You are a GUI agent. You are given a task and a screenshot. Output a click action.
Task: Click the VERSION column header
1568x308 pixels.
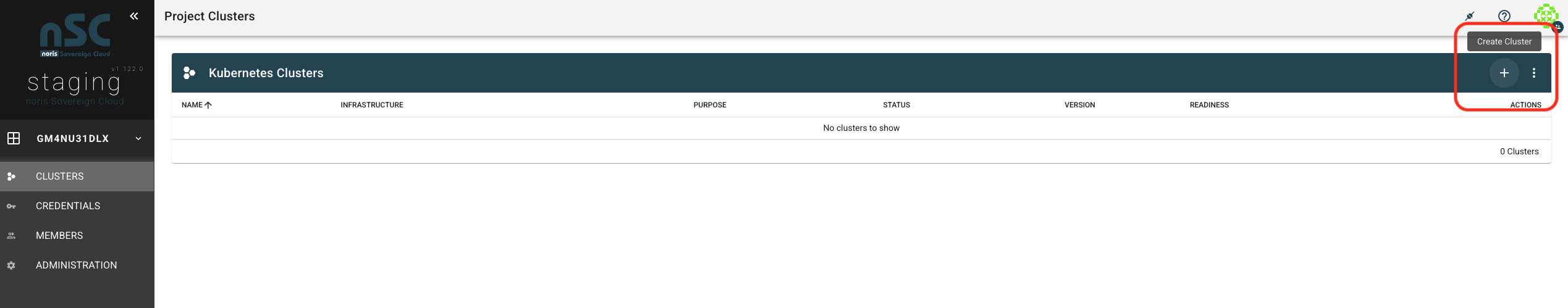pos(1079,105)
